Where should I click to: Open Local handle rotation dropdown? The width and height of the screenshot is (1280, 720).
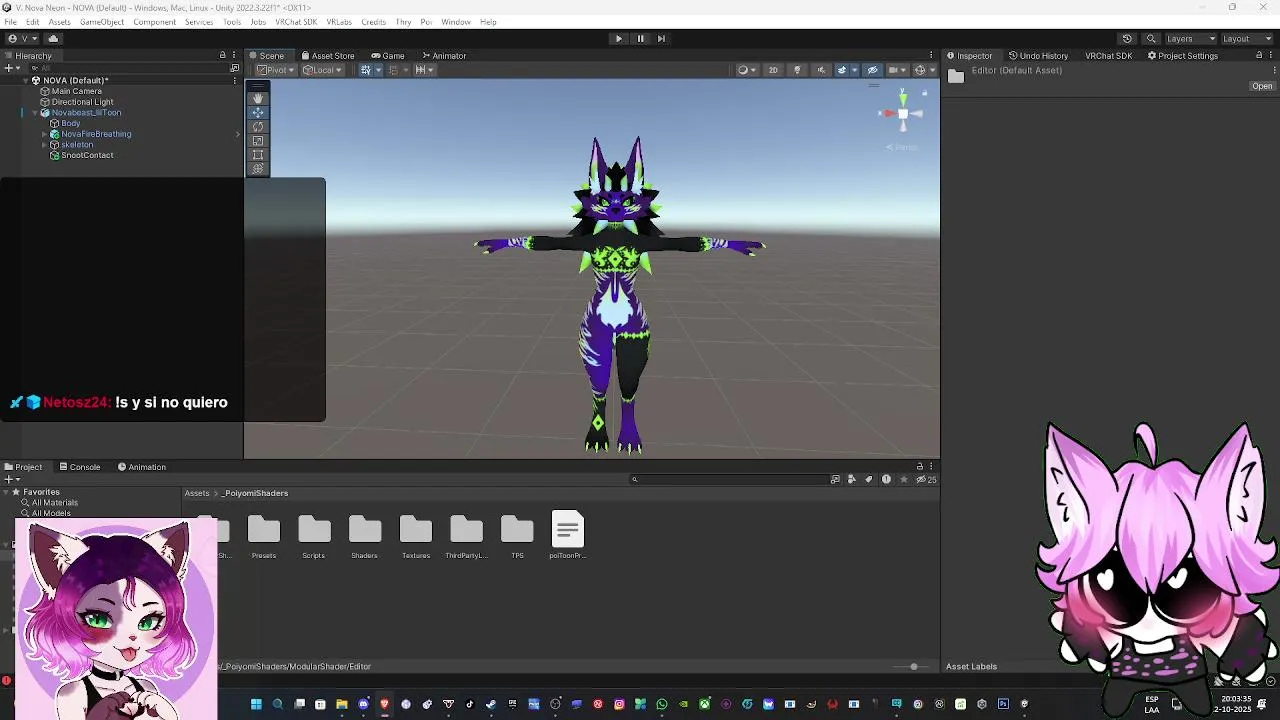point(322,70)
